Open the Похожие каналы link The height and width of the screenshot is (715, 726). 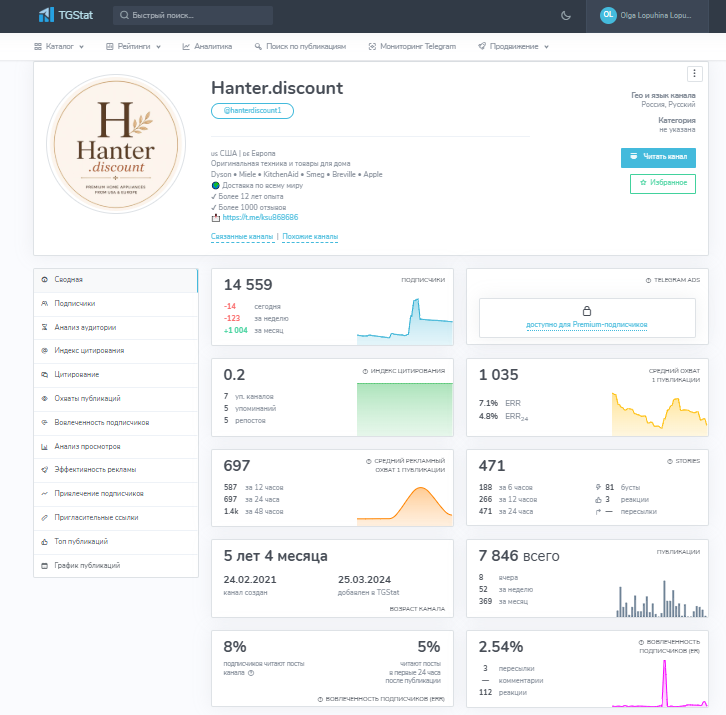(x=310, y=236)
